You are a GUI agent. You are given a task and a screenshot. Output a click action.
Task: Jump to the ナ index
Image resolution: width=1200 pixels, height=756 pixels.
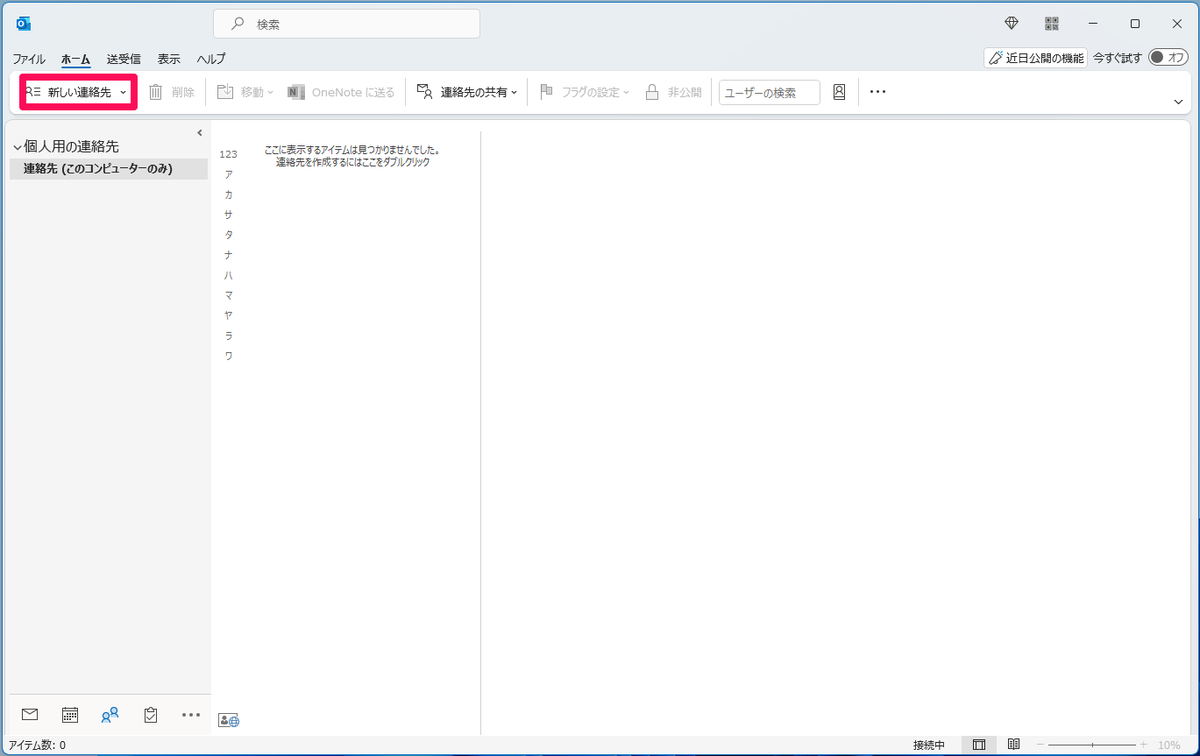[228, 255]
